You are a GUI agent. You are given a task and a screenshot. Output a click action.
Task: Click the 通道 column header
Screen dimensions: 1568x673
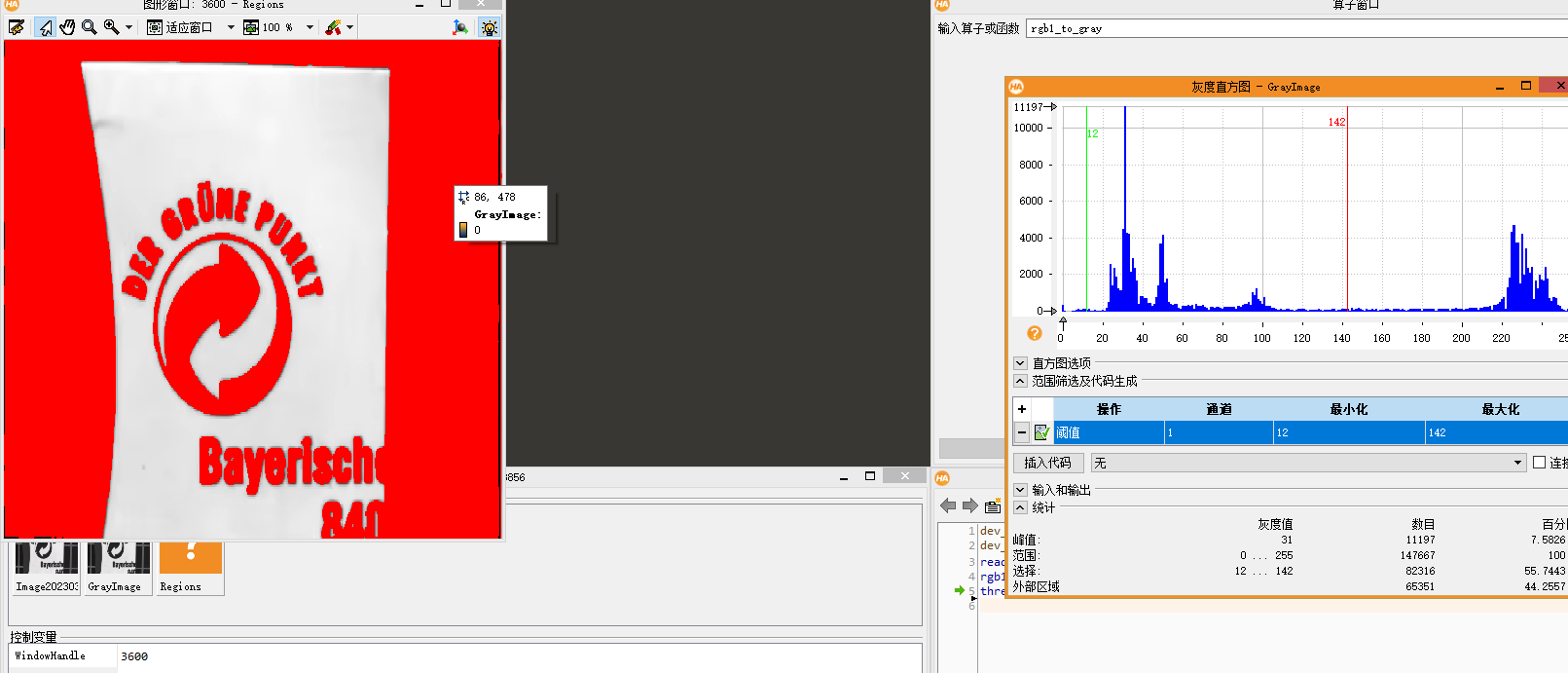tap(1220, 409)
